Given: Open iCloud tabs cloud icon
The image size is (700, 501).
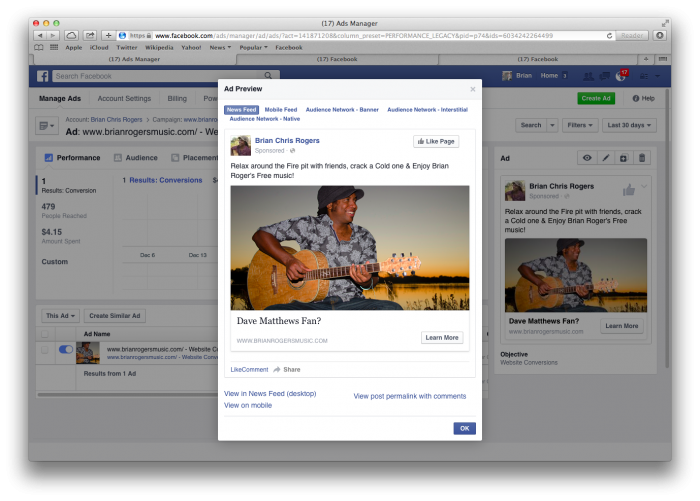Looking at the screenshot, I should (x=71, y=35).
